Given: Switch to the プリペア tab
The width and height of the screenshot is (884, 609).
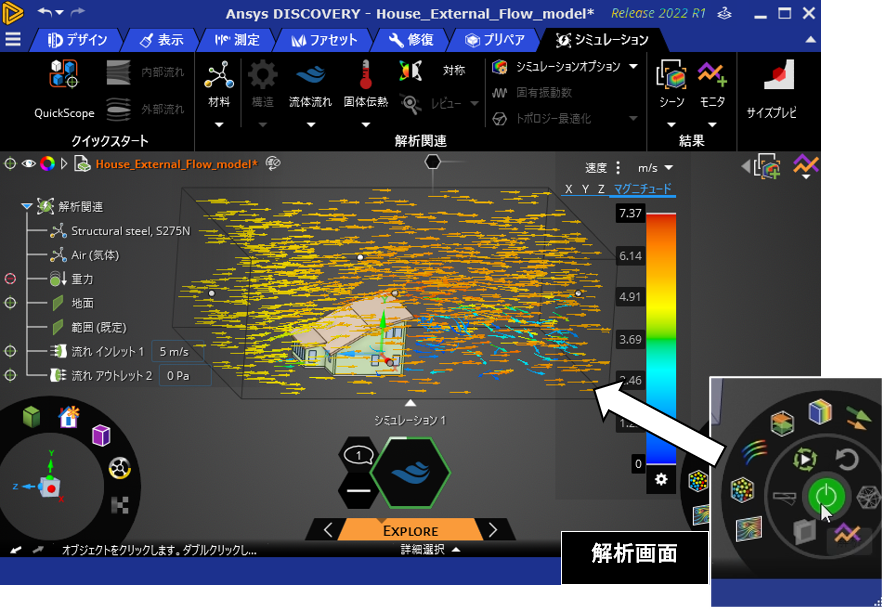Looking at the screenshot, I should pyautogui.click(x=495, y=39).
